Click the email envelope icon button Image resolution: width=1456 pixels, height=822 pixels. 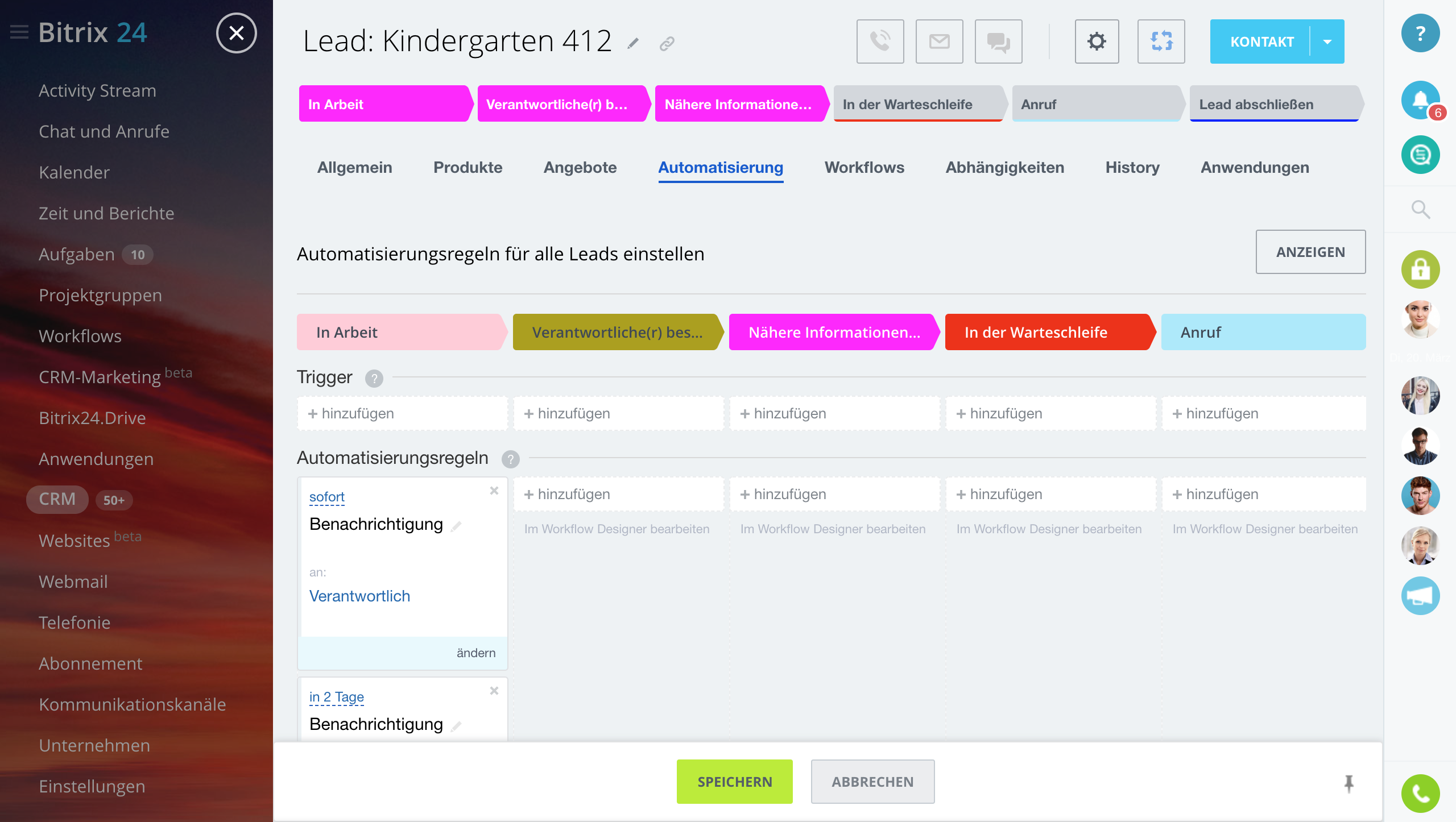pos(939,41)
